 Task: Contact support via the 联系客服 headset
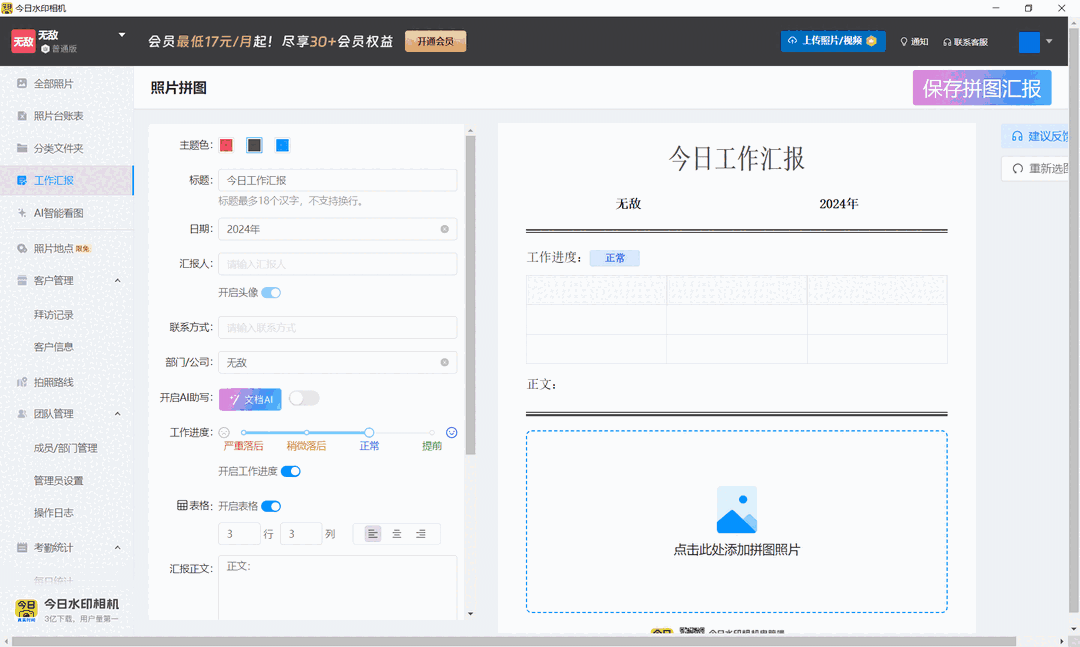(x=964, y=42)
